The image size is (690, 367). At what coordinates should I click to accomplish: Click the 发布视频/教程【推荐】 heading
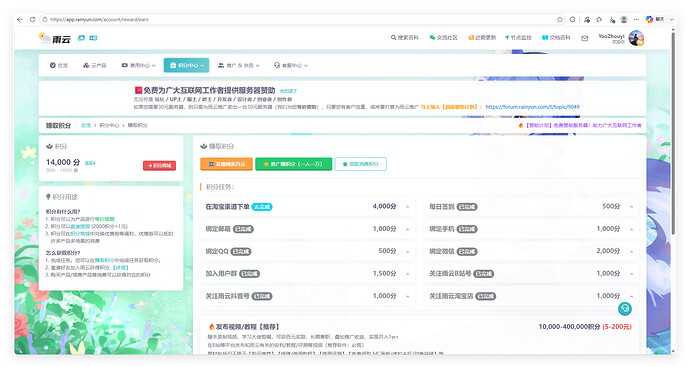pos(247,327)
